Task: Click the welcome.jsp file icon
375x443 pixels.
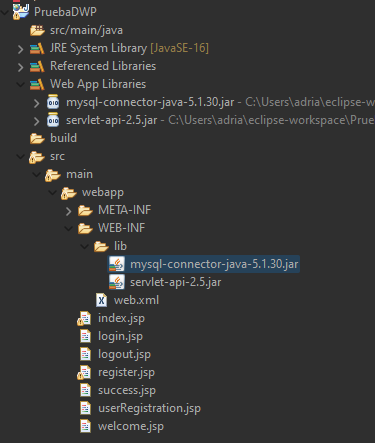Action: pos(85,426)
